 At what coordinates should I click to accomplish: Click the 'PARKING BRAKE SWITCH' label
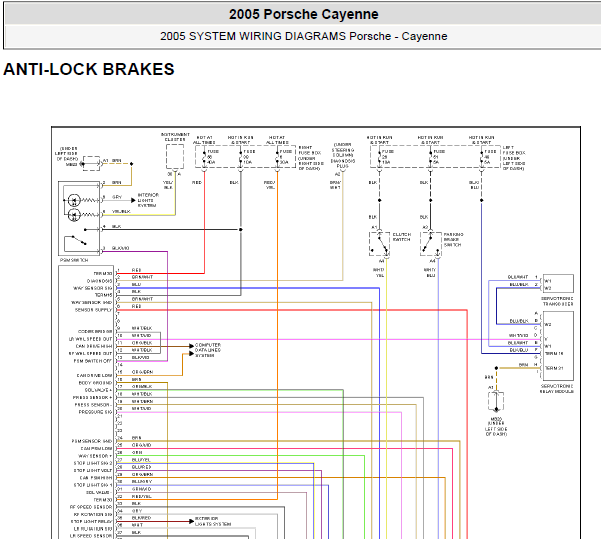453,240
